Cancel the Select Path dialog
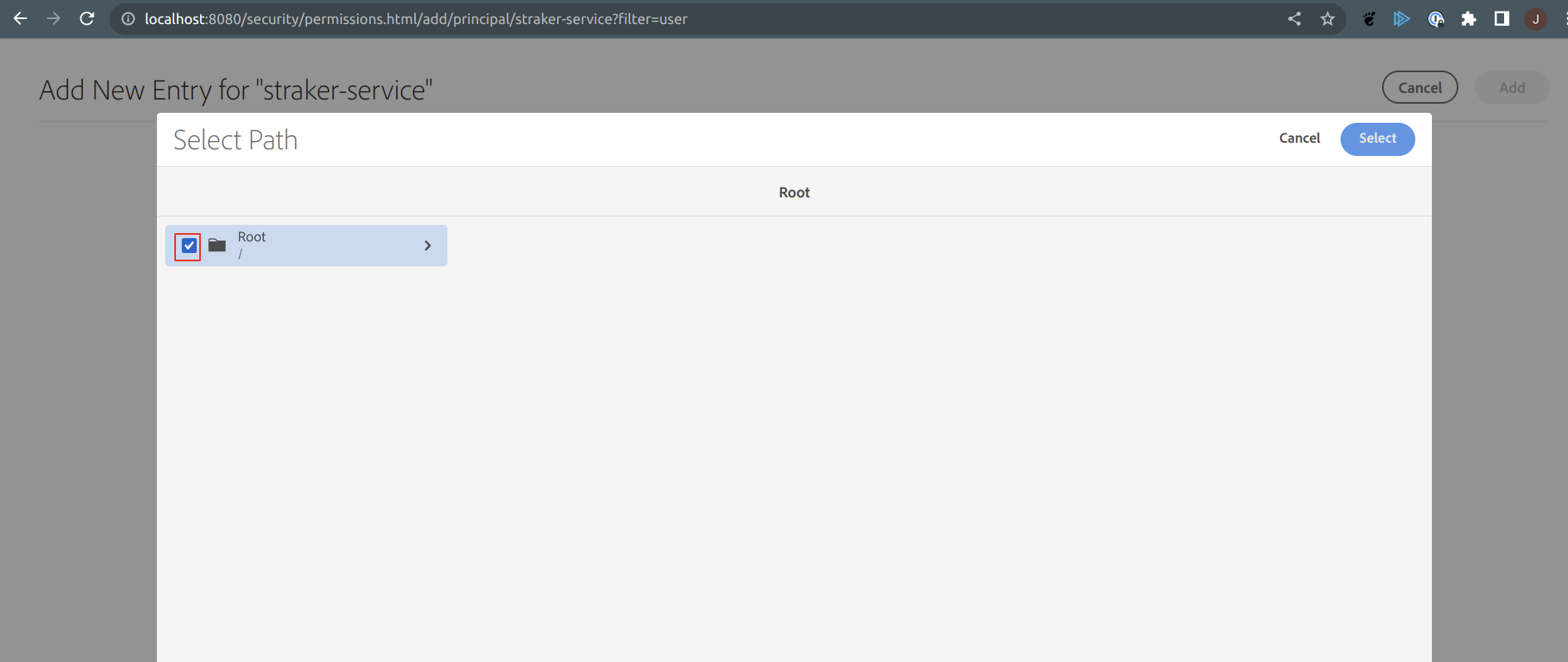Screen dimensions: 1568x662 coord(1299,139)
